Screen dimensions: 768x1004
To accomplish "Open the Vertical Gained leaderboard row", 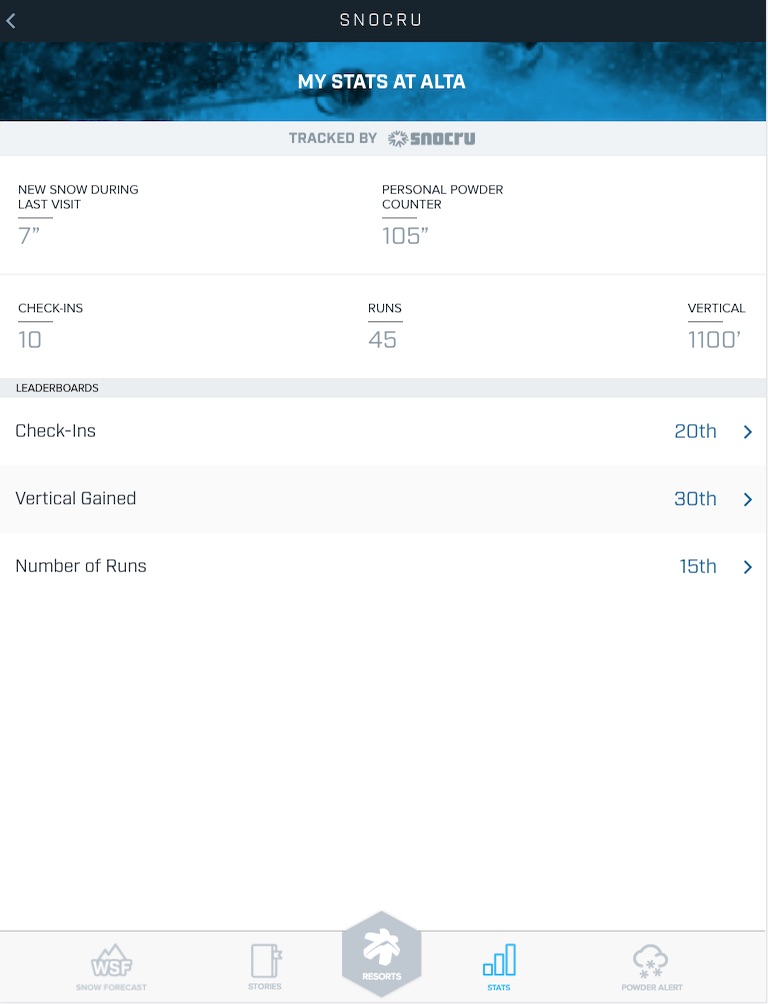I will [x=383, y=499].
